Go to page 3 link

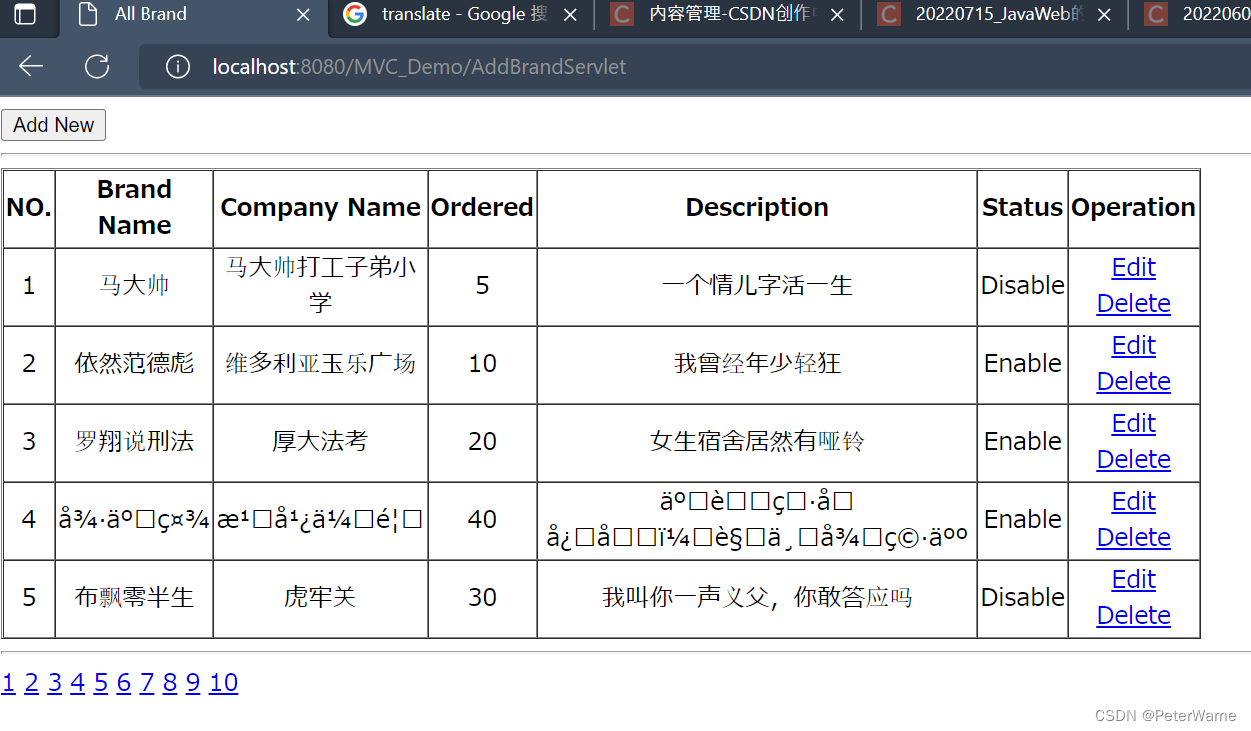pyautogui.click(x=54, y=683)
